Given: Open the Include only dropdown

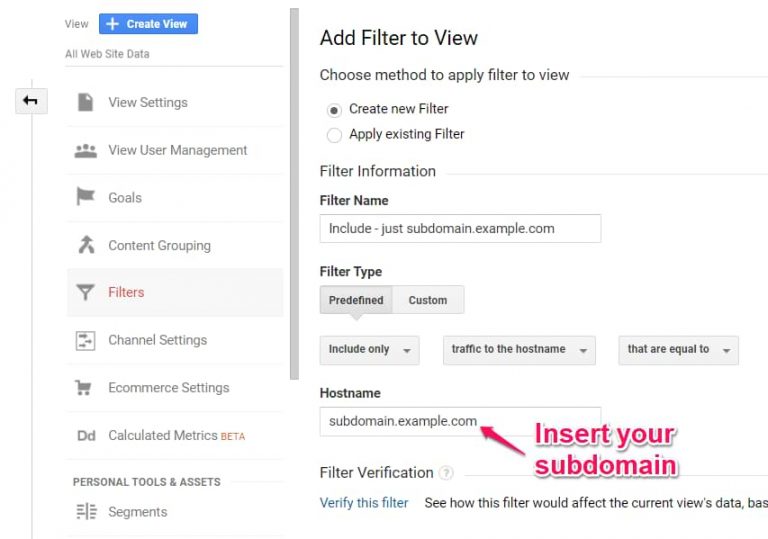Looking at the screenshot, I should tap(369, 350).
